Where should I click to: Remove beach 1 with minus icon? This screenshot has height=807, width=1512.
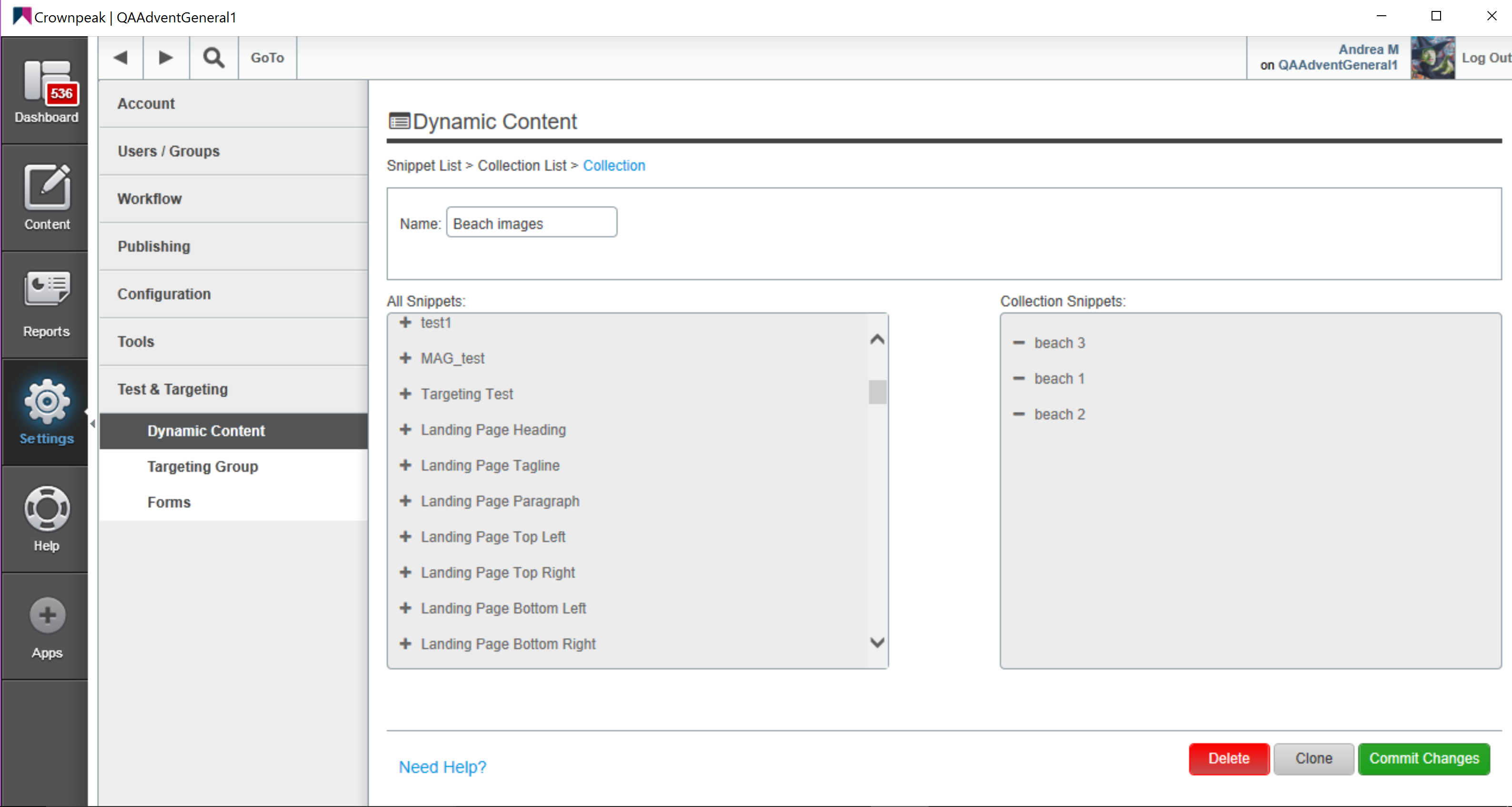tap(1019, 379)
